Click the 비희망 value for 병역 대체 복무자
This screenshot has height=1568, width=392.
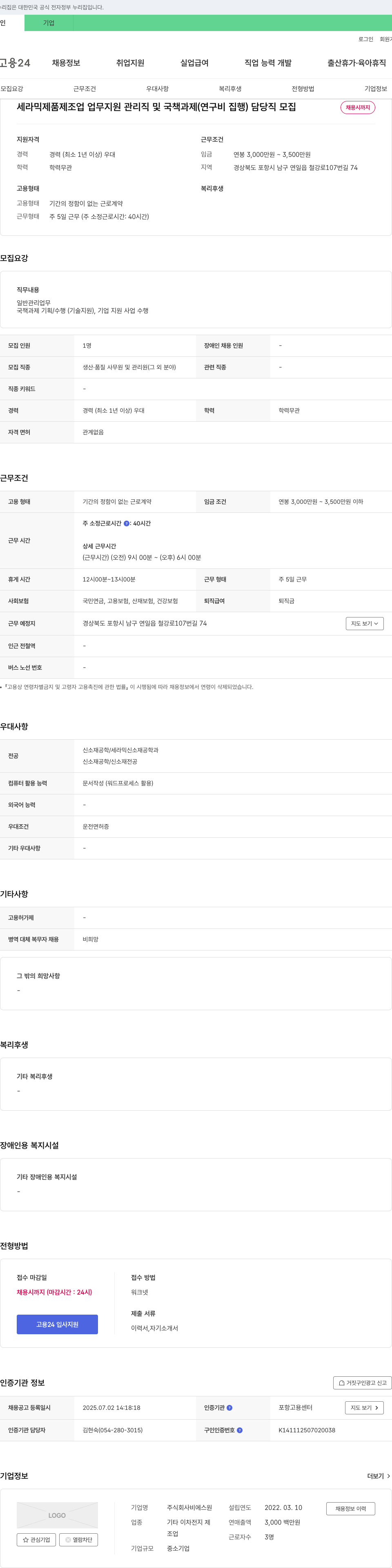(91, 940)
